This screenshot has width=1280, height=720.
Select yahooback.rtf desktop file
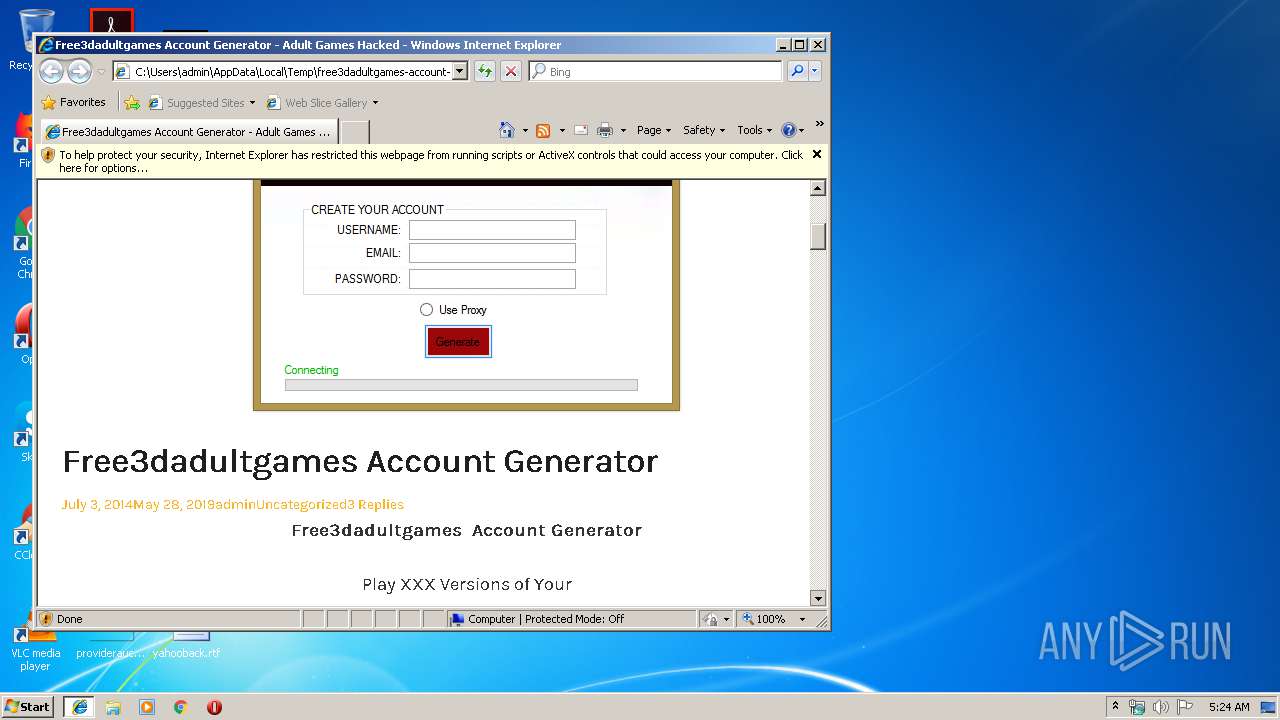[x=187, y=645]
